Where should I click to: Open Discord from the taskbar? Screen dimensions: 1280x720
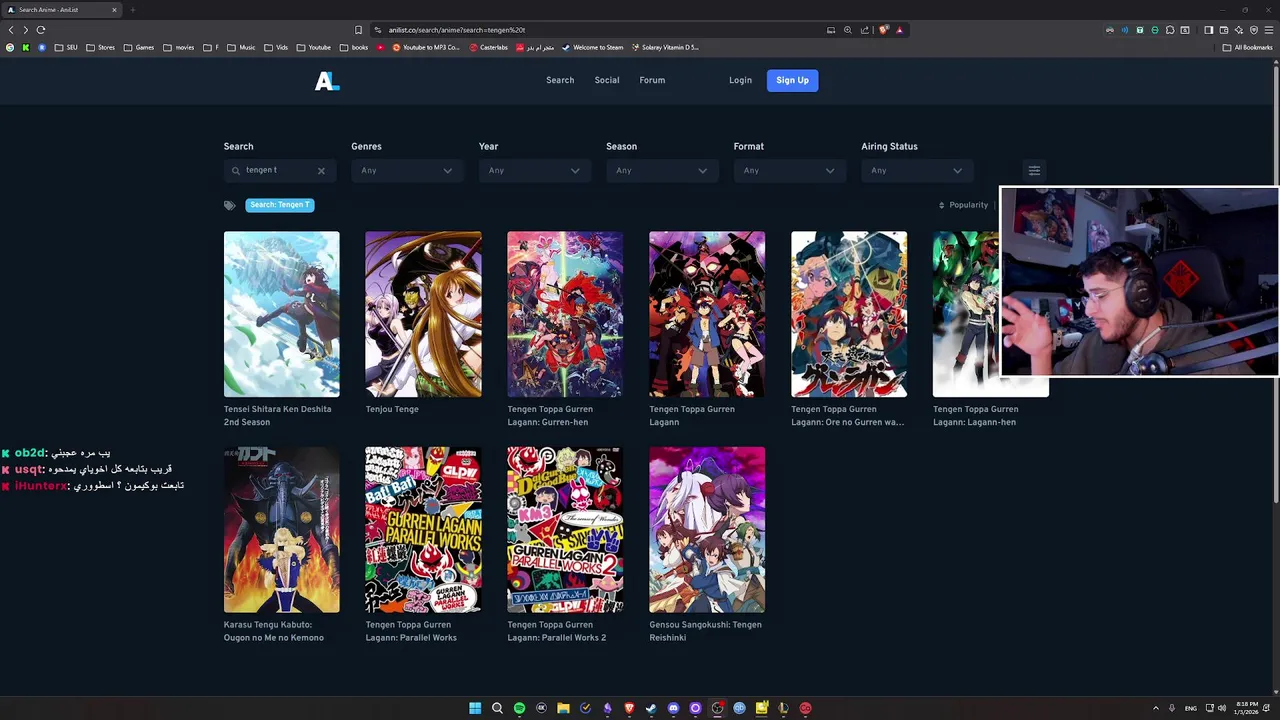[673, 708]
